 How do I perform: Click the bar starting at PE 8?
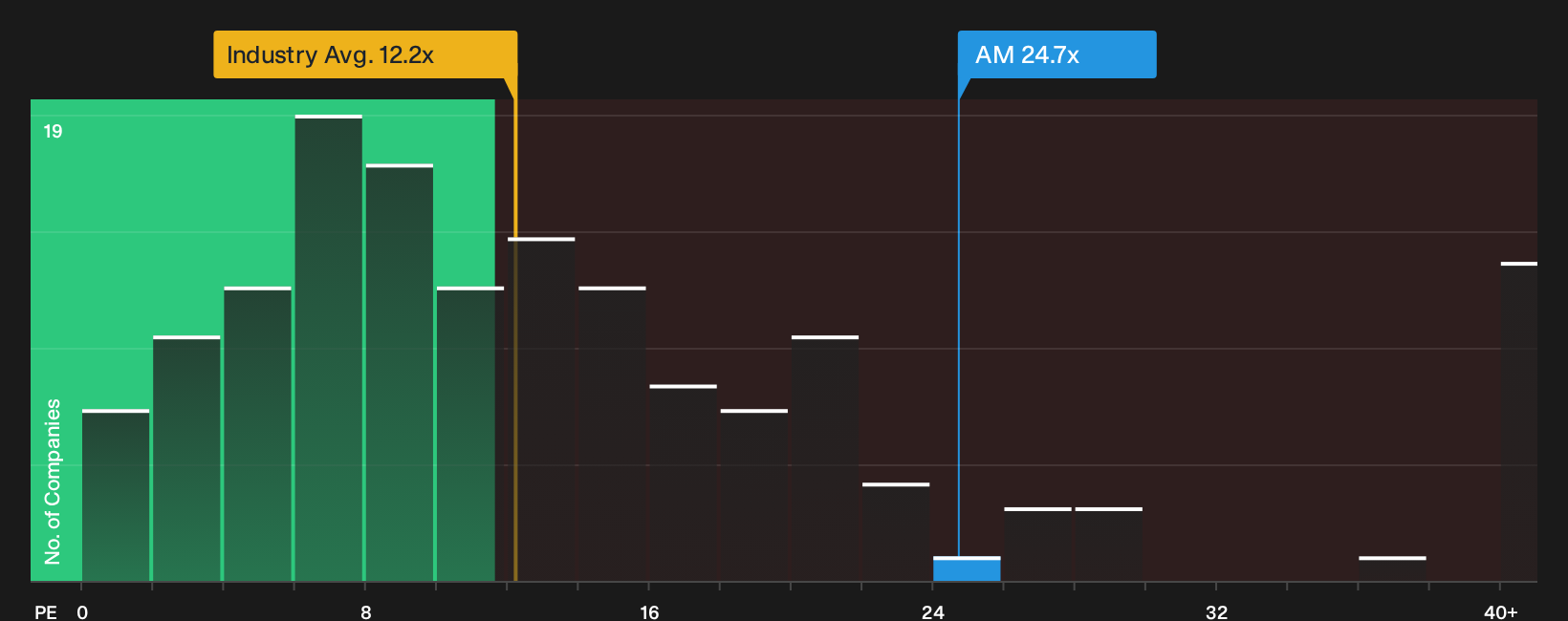(x=400, y=373)
